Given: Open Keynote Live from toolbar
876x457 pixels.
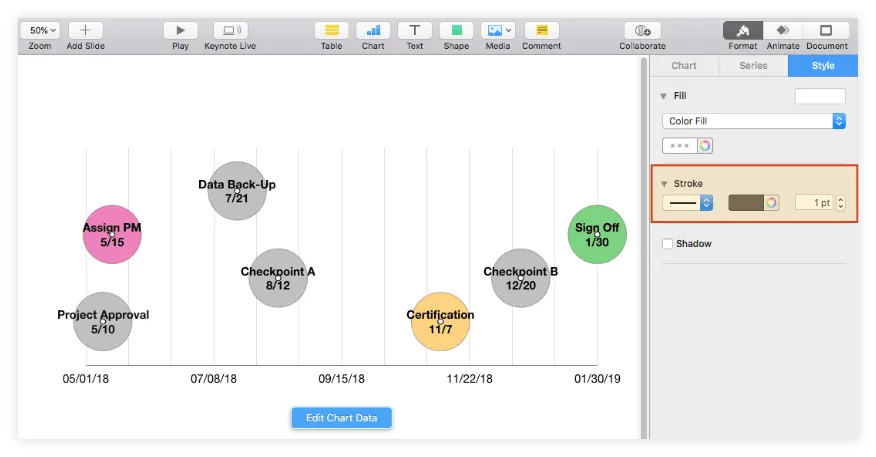Looking at the screenshot, I should click(x=227, y=31).
